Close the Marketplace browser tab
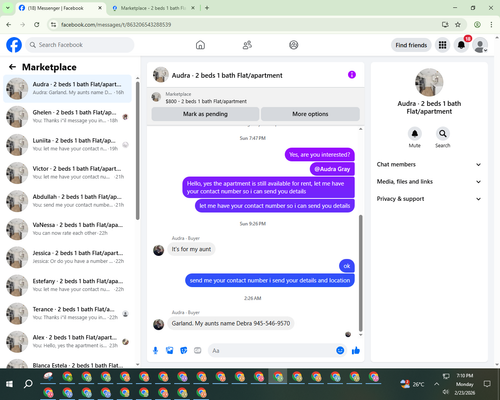This screenshot has height=400, width=500. pos(193,8)
